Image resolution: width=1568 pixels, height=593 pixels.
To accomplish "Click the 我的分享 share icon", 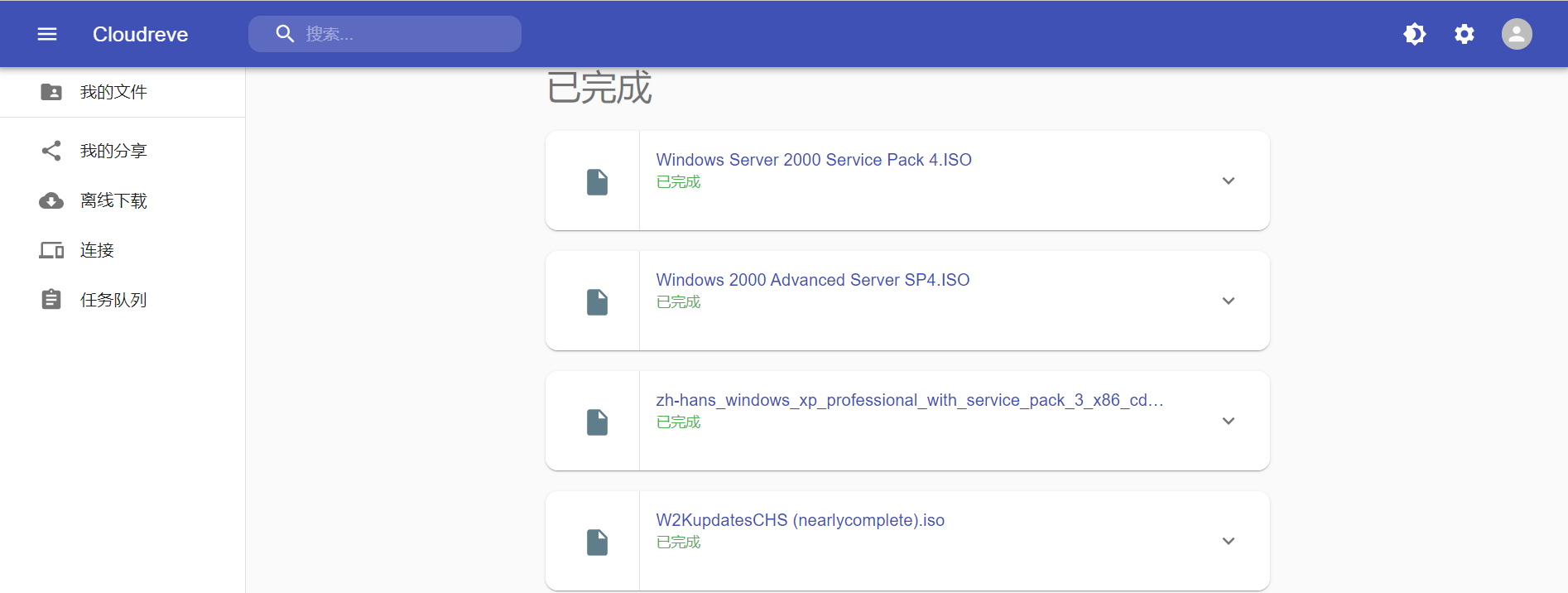I will click(x=51, y=151).
